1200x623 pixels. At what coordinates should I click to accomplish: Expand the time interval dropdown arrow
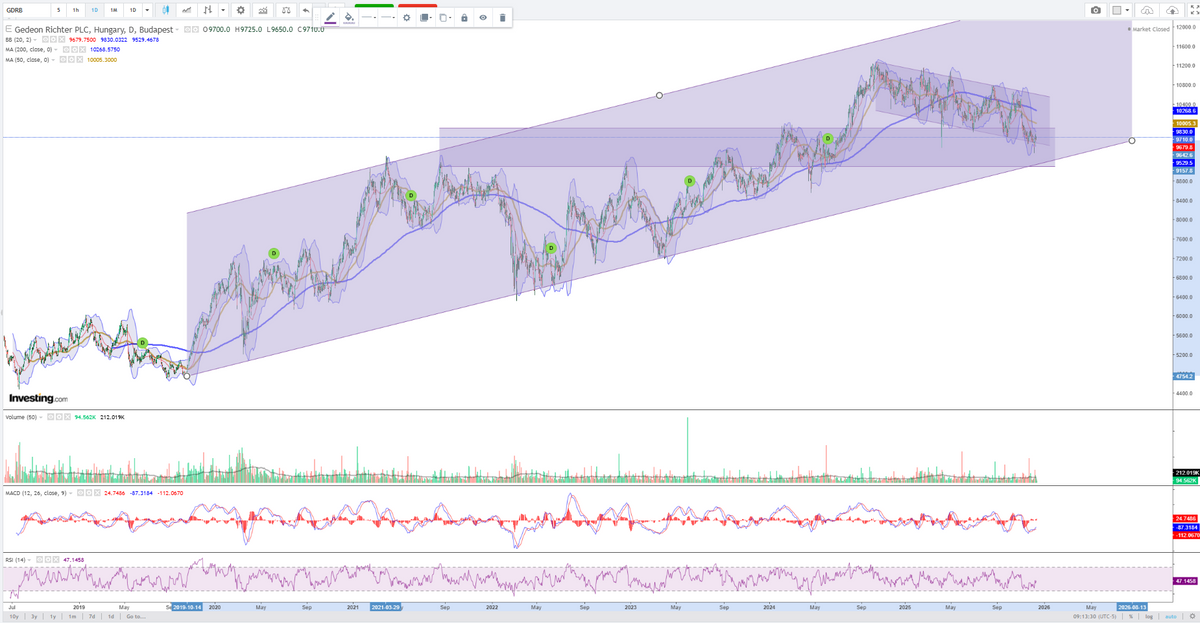click(x=149, y=10)
